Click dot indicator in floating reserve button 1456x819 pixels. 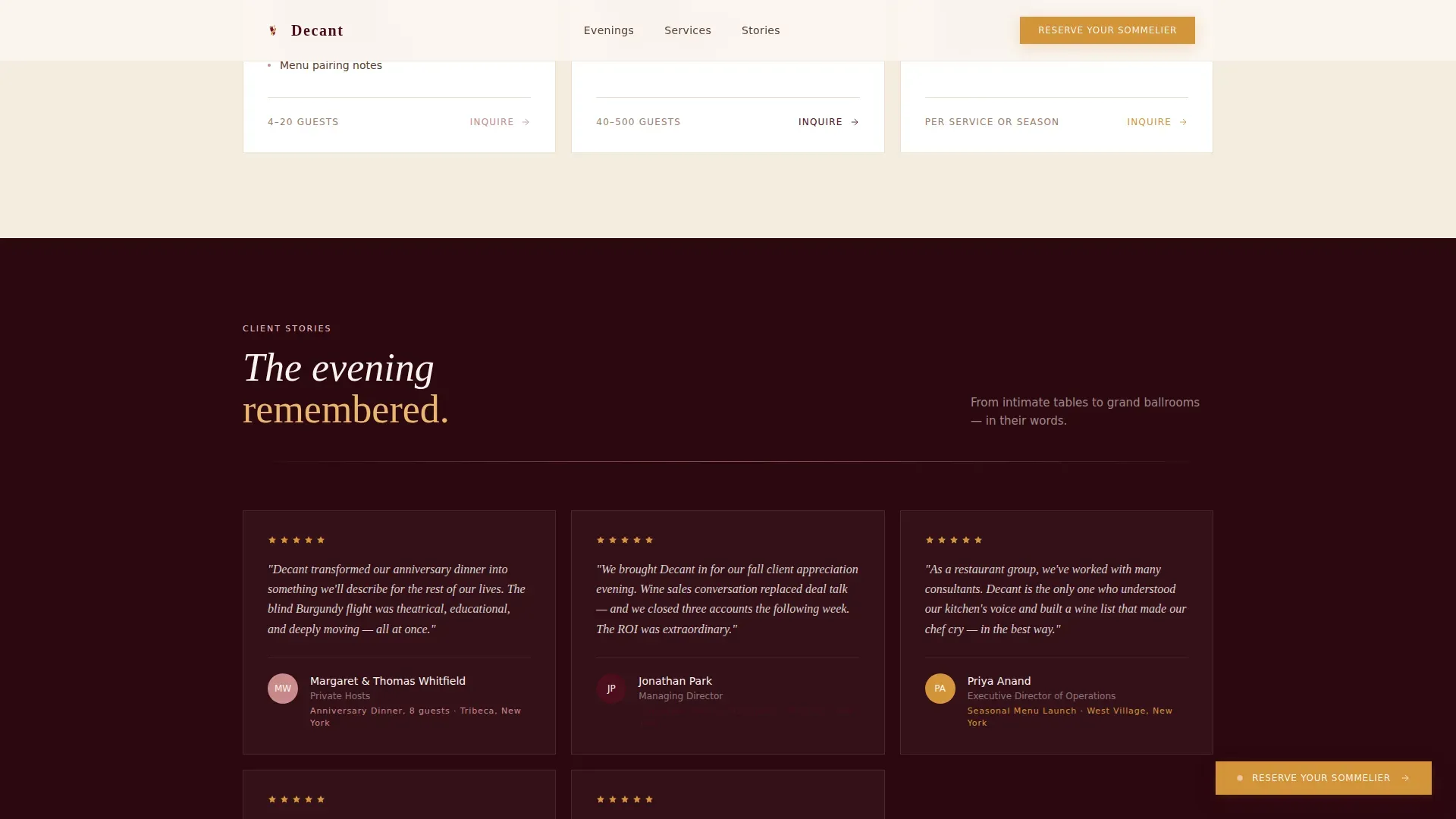pyautogui.click(x=1240, y=778)
